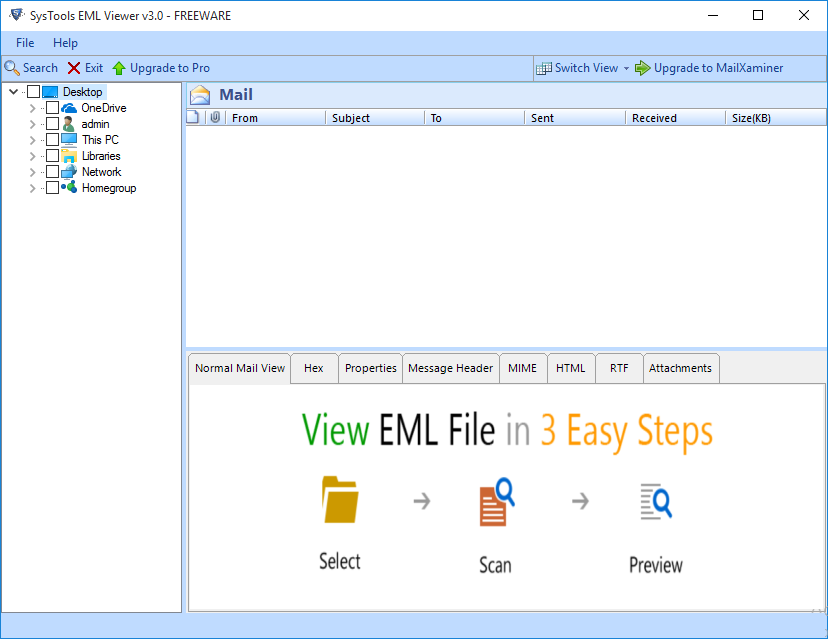The height and width of the screenshot is (639, 828).
Task: Select the Homegroup tree label
Action: click(109, 188)
